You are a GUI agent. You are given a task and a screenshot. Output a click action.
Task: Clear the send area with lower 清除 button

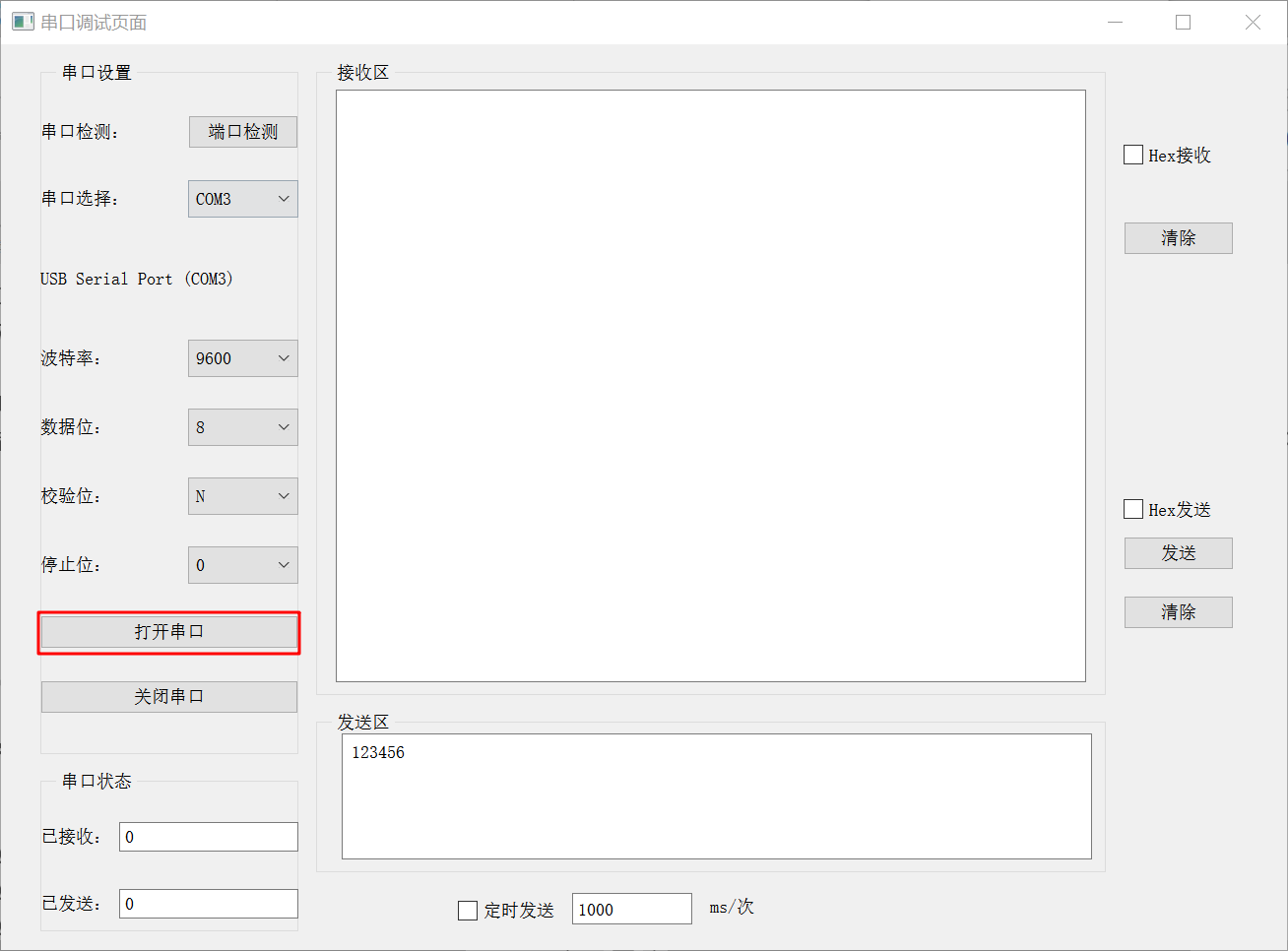(x=1178, y=611)
